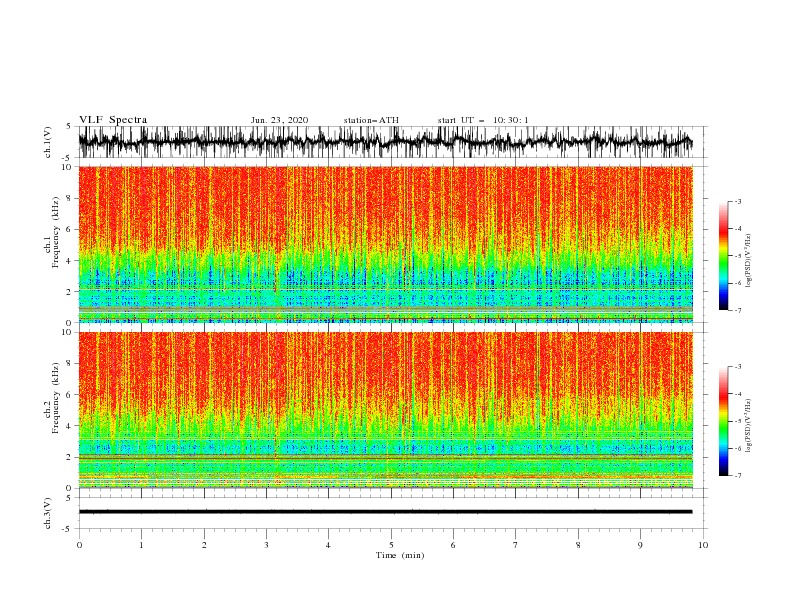Click the 'VLF Spectra' title text
The width and height of the screenshot is (792, 612).
point(113,120)
